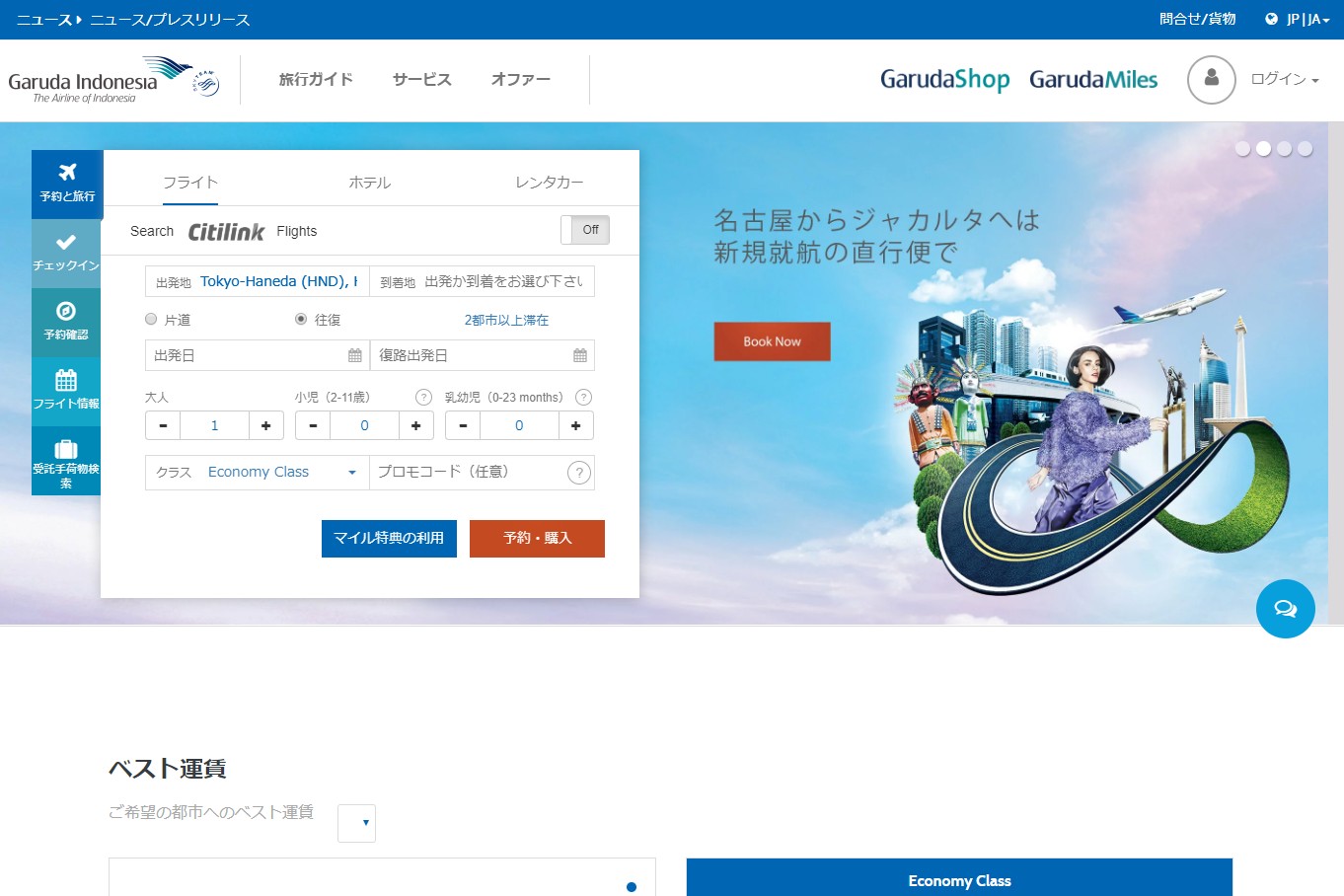The height and width of the screenshot is (896, 1344).
Task: Open the ベスト運賃 city dropdown
Action: point(356,823)
